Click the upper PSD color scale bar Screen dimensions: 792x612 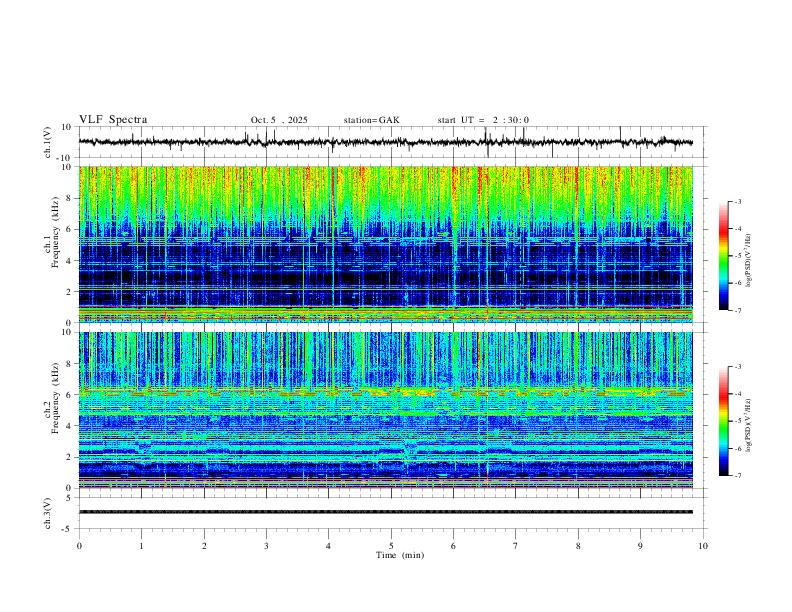point(723,256)
